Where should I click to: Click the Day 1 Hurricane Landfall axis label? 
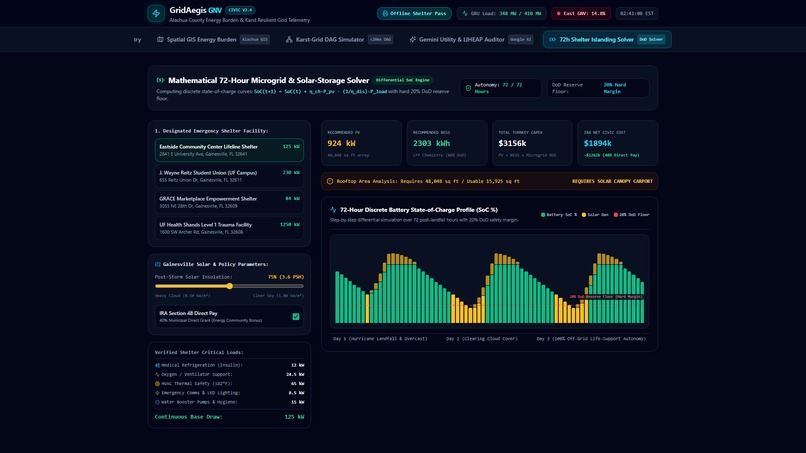(380, 339)
